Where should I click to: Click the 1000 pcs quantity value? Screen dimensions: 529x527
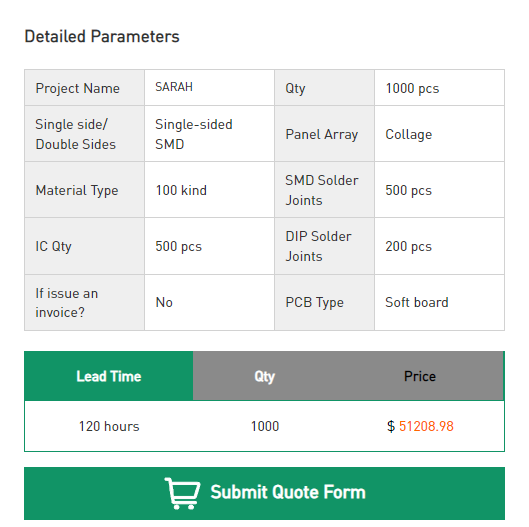412,88
